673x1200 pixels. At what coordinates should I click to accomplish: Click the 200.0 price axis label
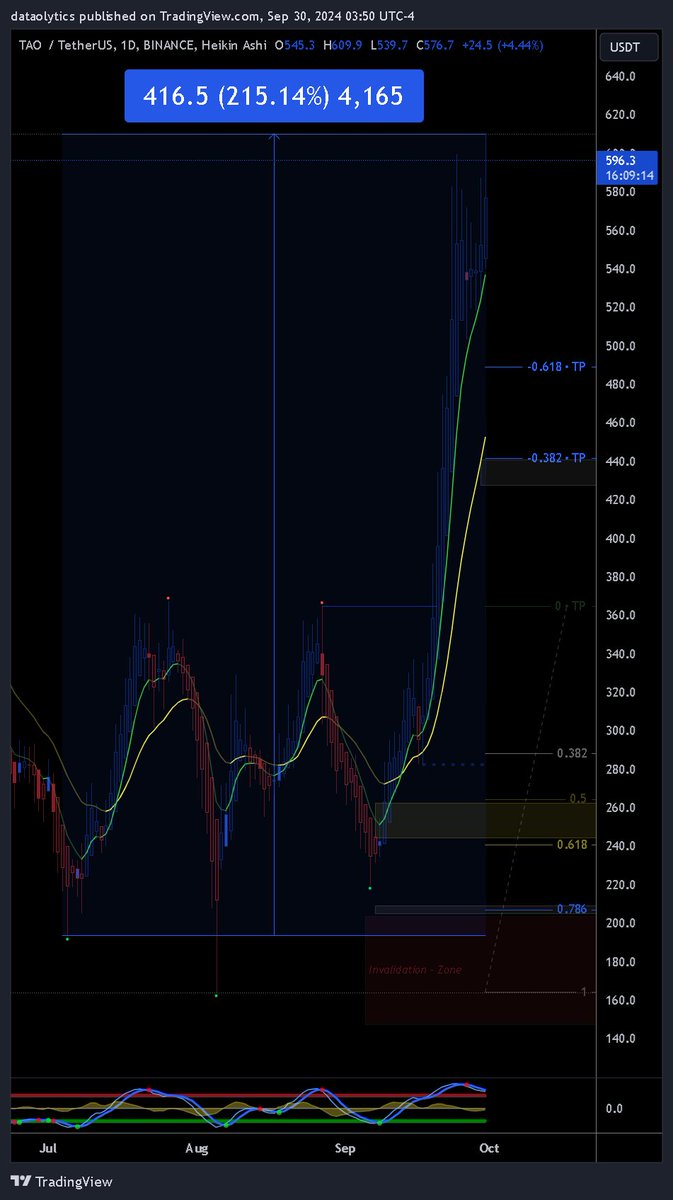click(x=620, y=923)
